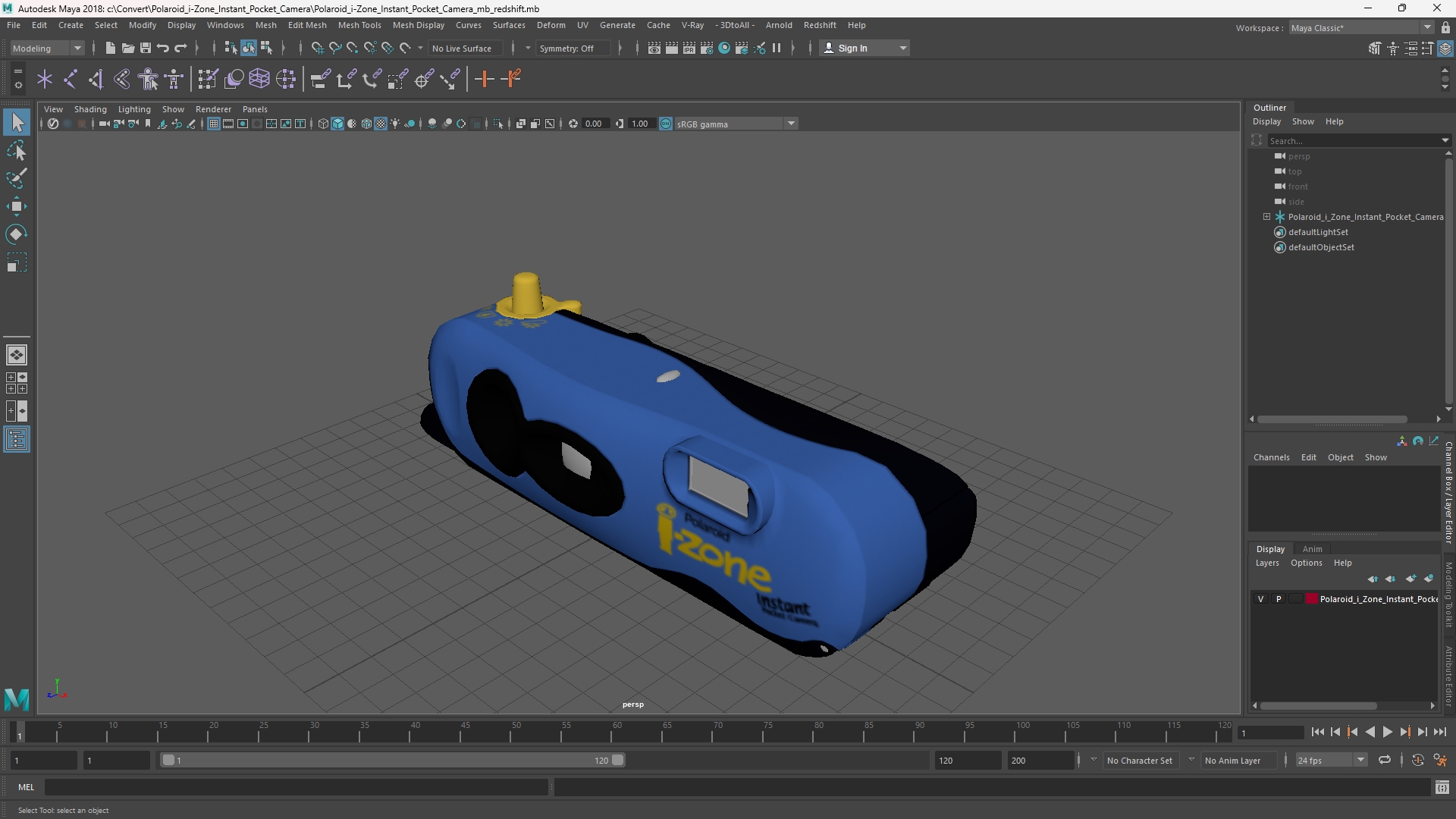Open Render Settings icon
Image resolution: width=1456 pixels, height=819 pixels.
(707, 48)
